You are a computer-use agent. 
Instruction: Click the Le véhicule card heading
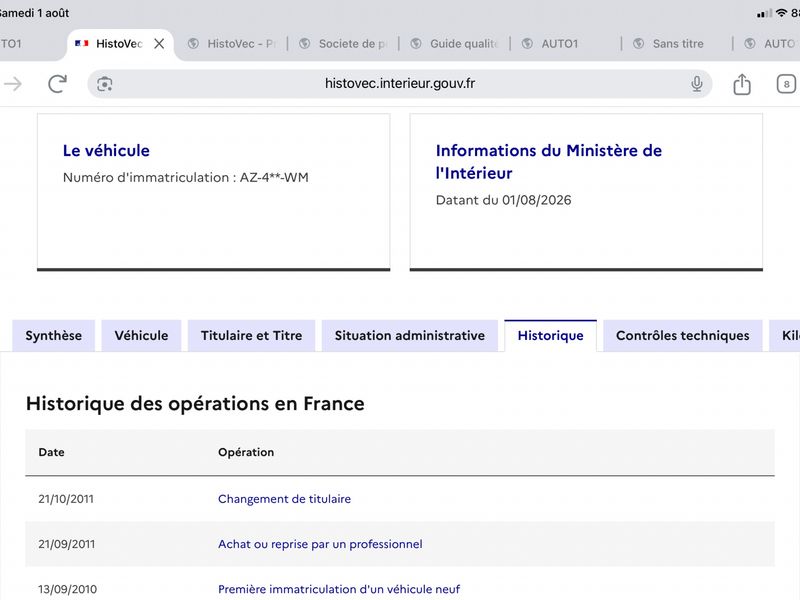(106, 151)
